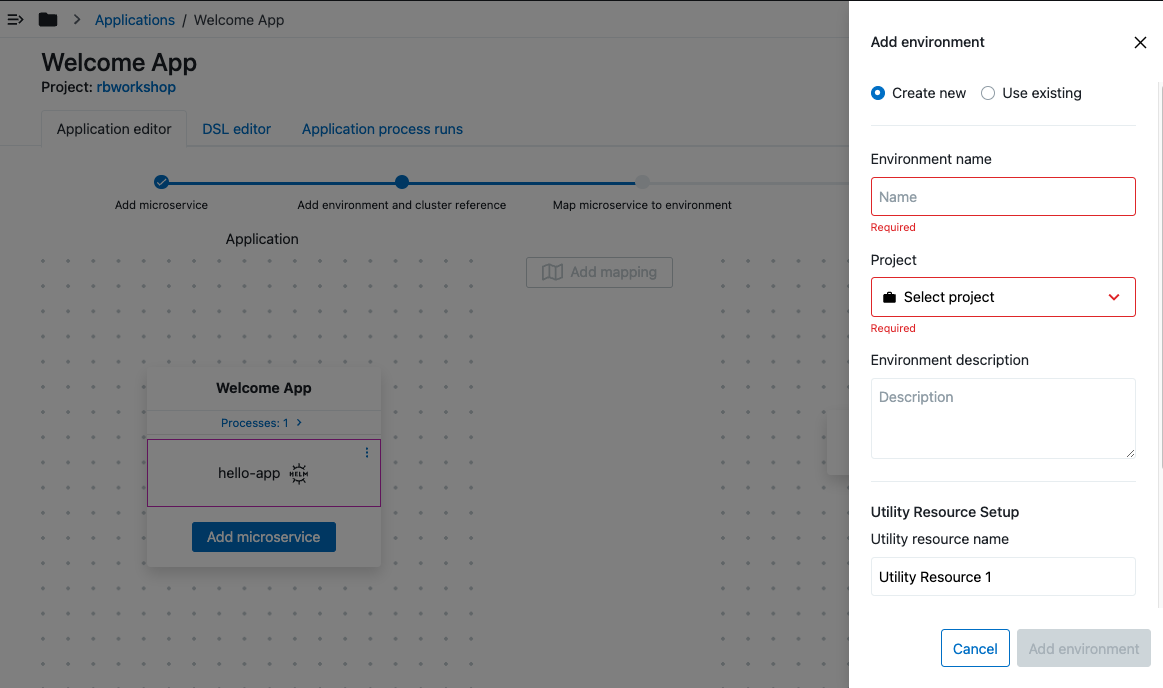Close the Add environment panel

[1140, 43]
